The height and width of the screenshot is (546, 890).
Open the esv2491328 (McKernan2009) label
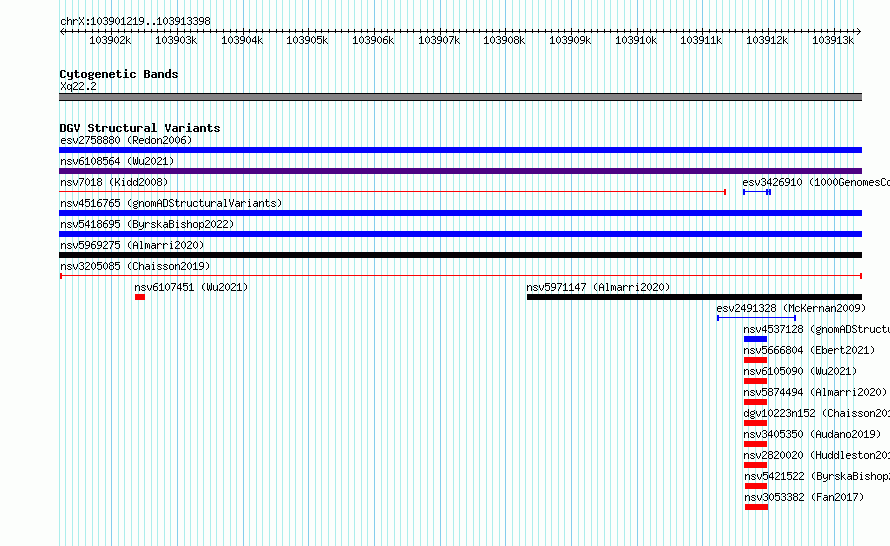click(791, 308)
